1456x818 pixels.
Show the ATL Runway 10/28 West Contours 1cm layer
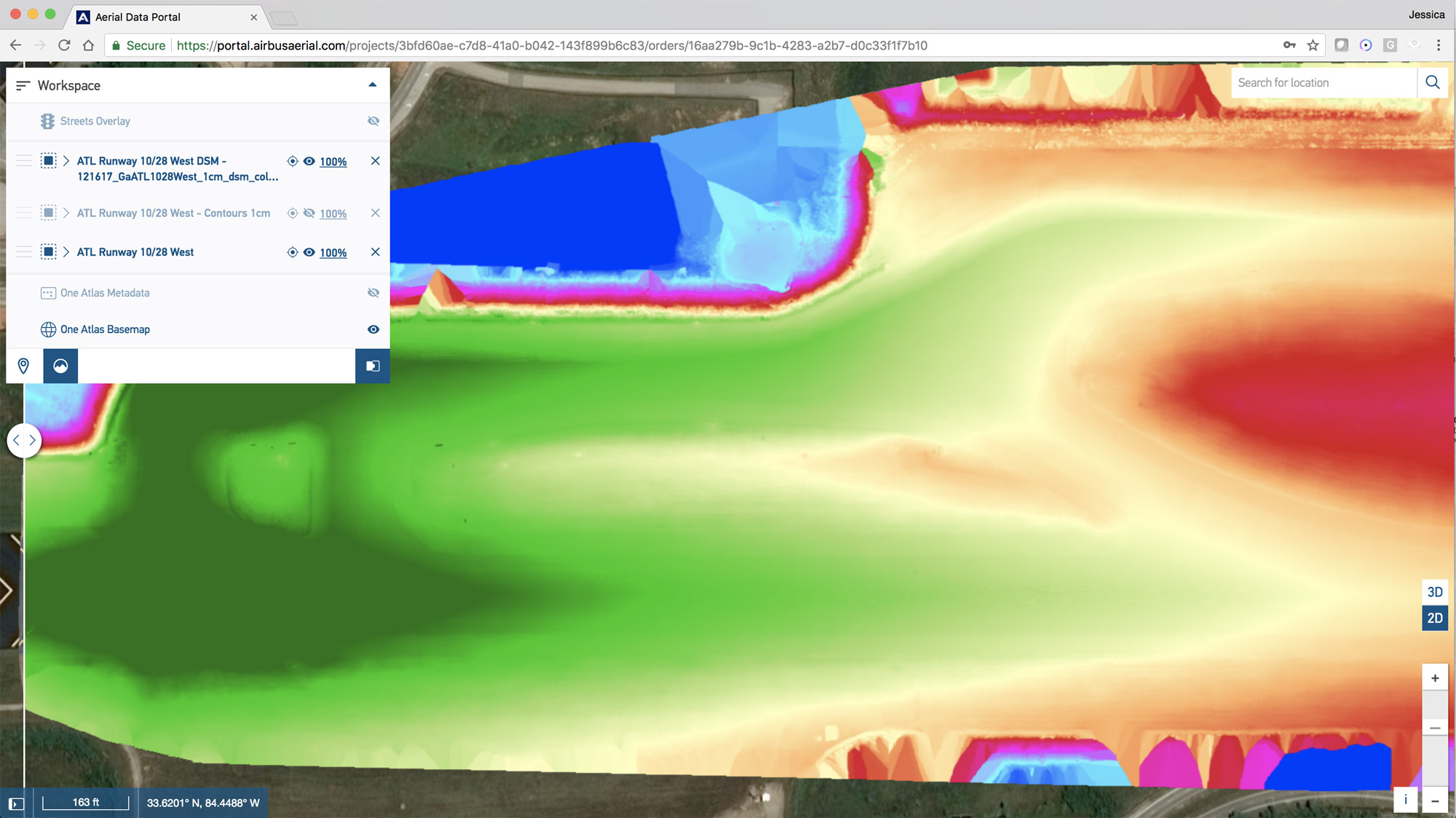[309, 213]
